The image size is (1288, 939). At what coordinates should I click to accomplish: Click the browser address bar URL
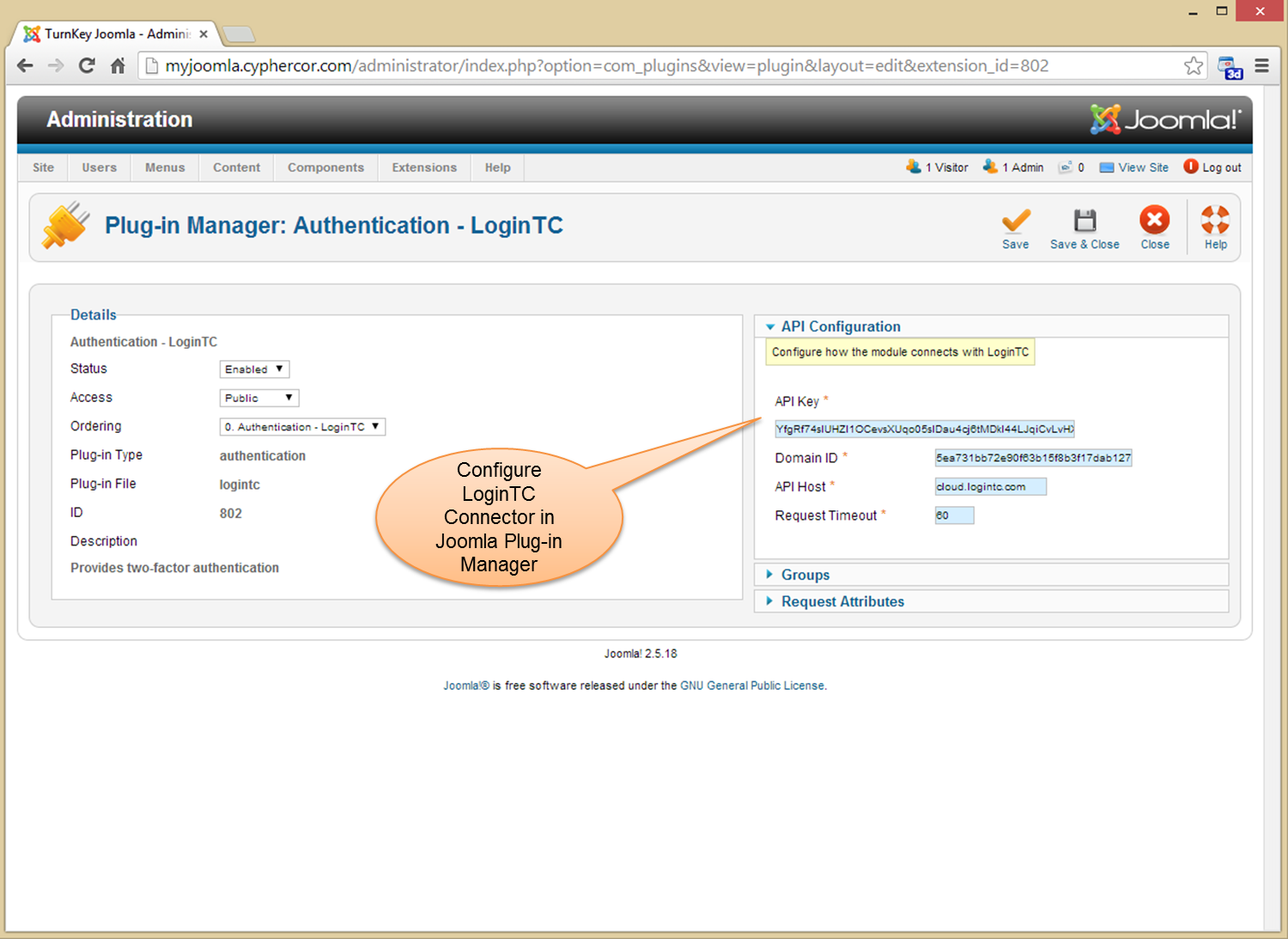pos(607,65)
